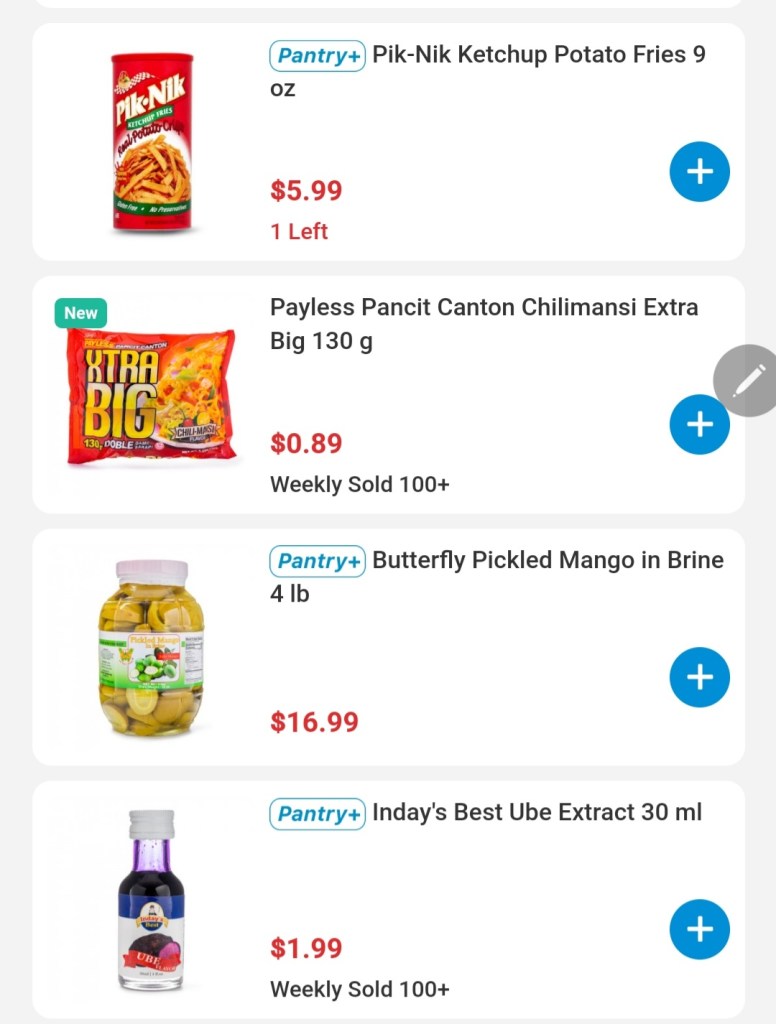The height and width of the screenshot is (1024, 776).
Task: Tap Pantry+ badge on Ube Extract
Action: (316, 814)
